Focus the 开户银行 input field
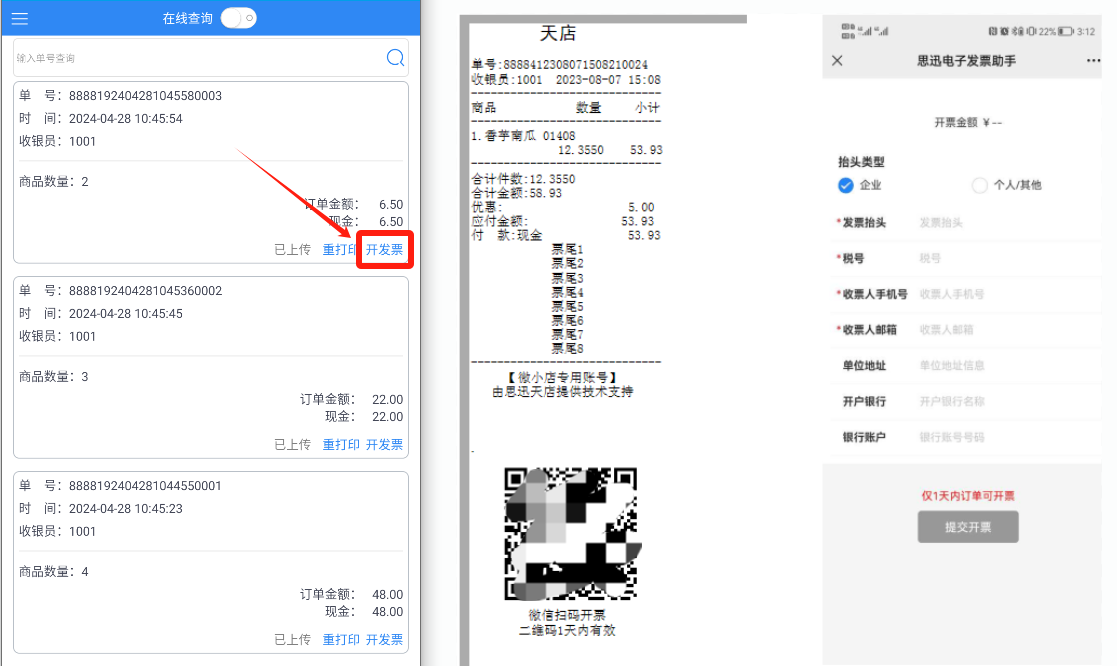 pos(1008,402)
